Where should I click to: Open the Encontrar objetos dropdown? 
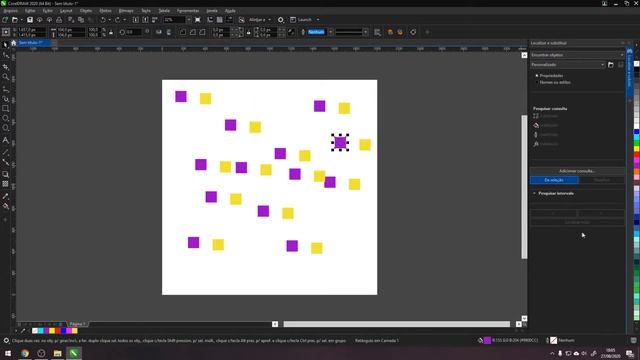577,55
